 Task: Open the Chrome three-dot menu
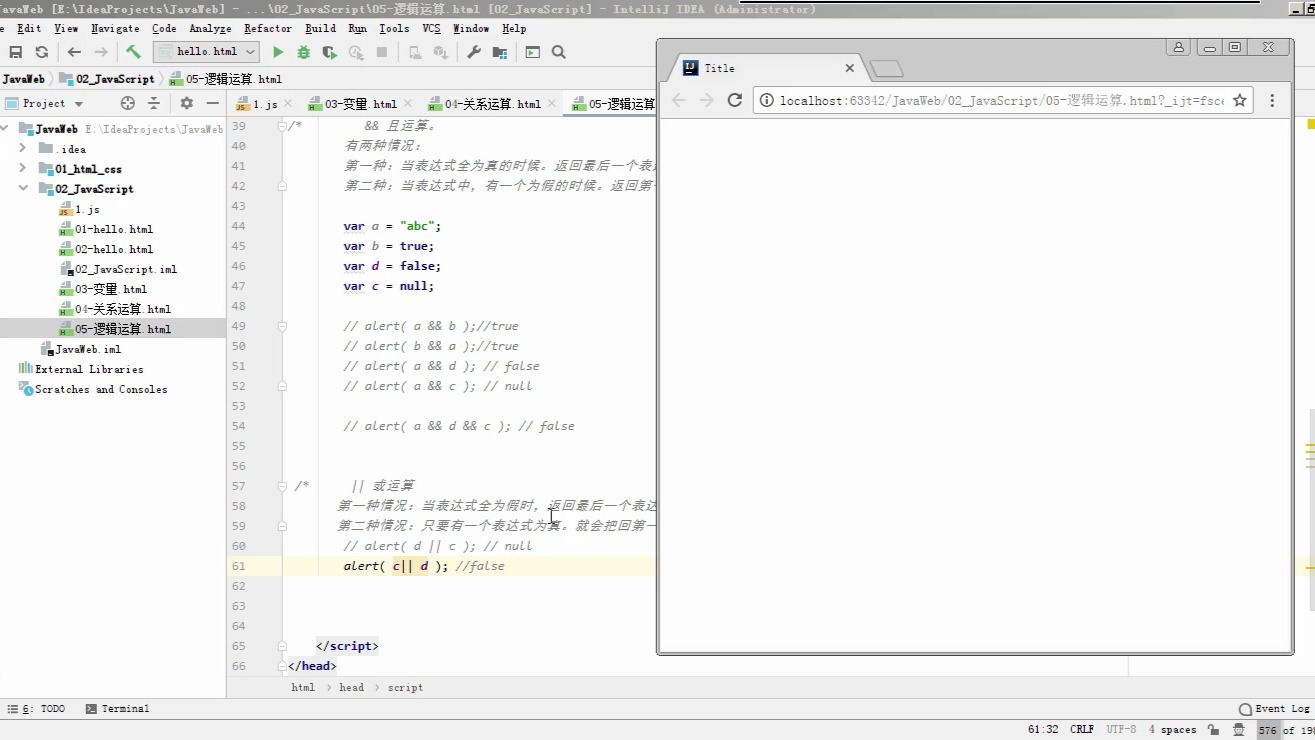coord(1272,100)
